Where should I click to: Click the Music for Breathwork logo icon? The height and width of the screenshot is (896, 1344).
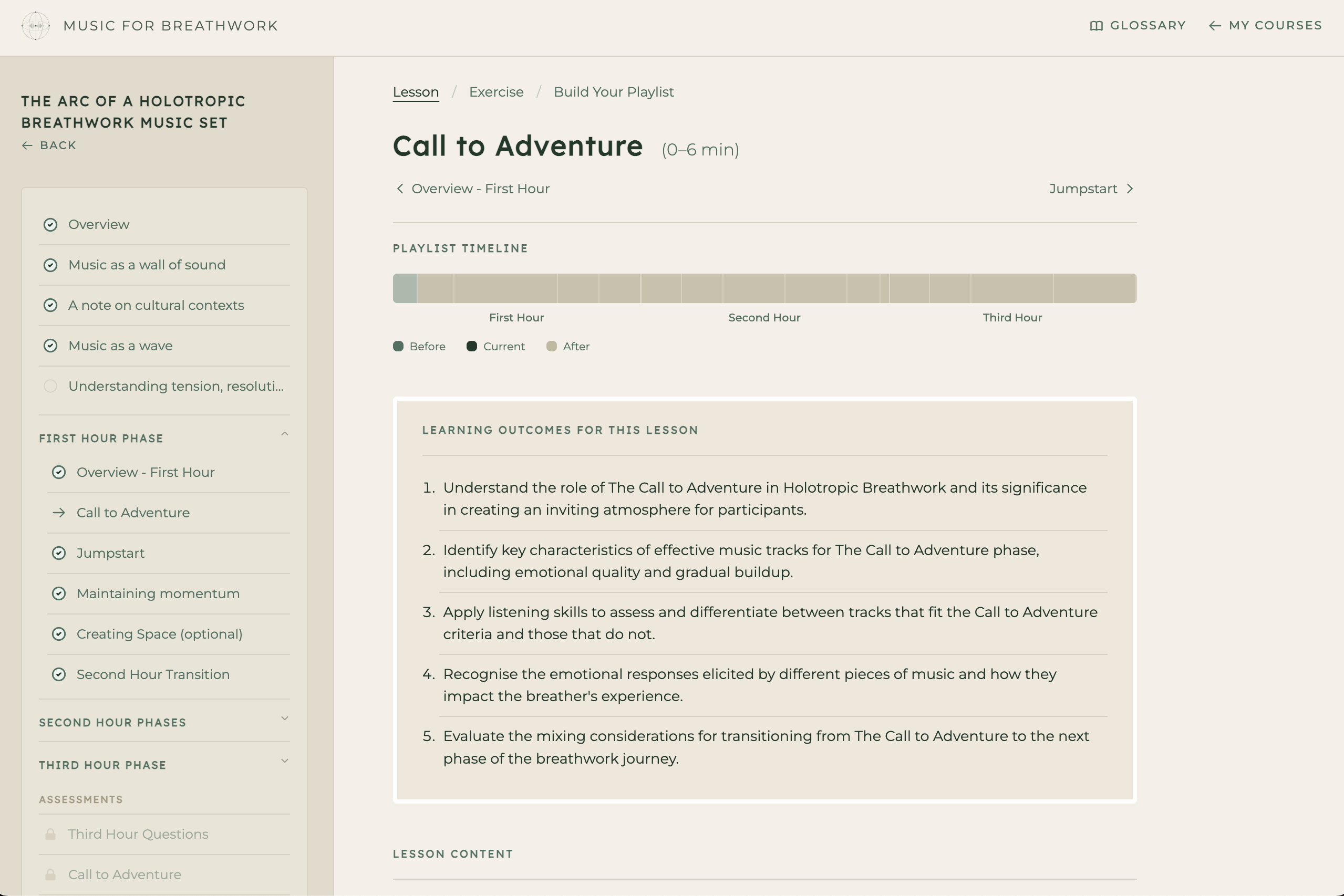[35, 26]
